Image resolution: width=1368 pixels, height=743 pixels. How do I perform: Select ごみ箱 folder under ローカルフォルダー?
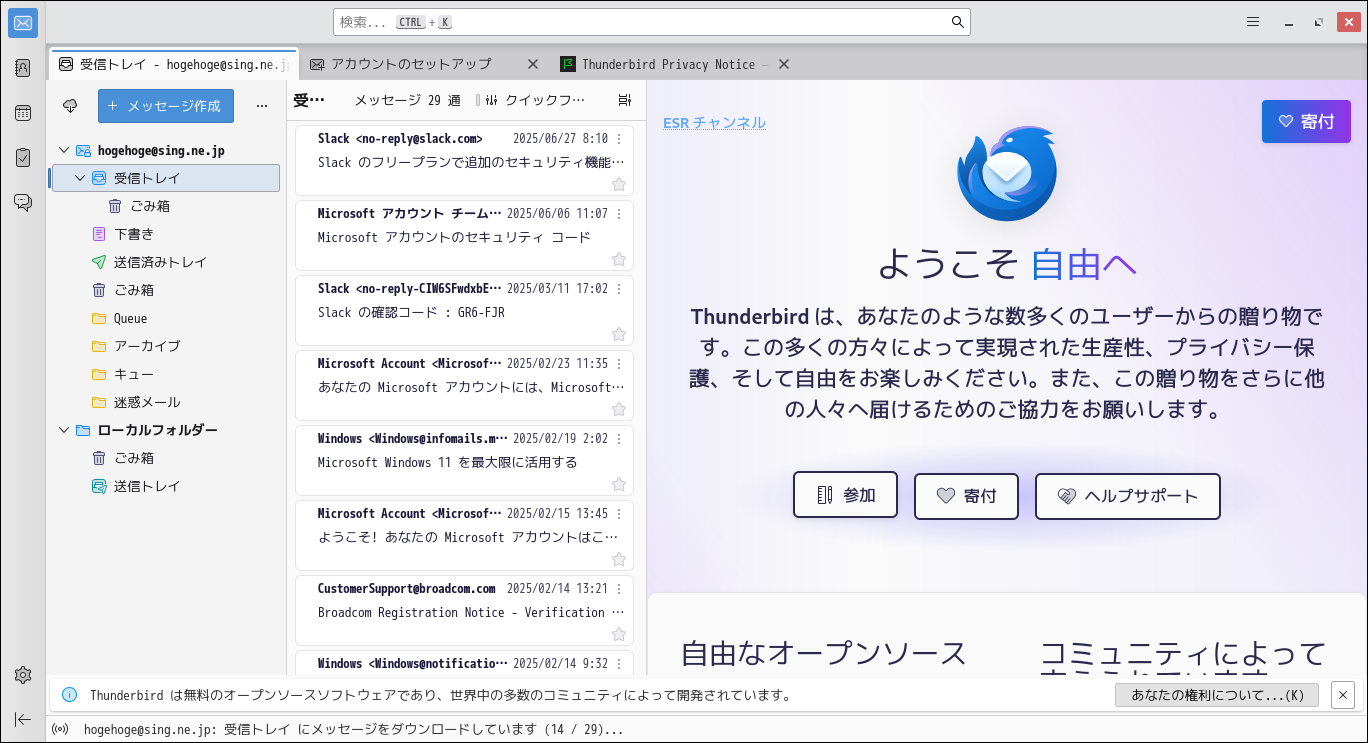164,458
